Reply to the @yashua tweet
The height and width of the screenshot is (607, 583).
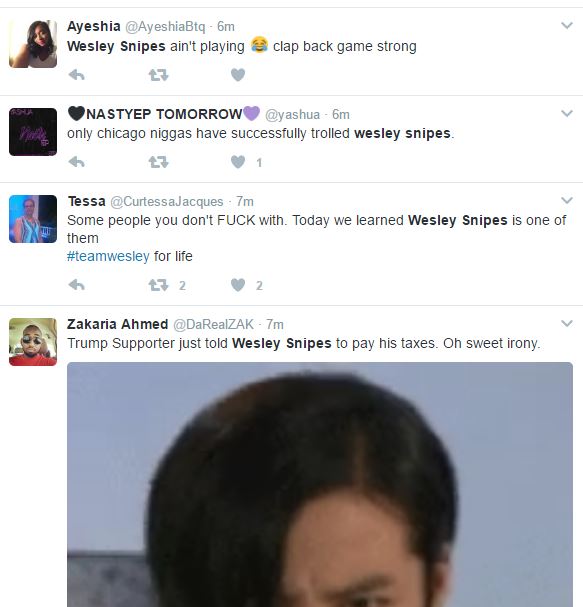coord(76,162)
